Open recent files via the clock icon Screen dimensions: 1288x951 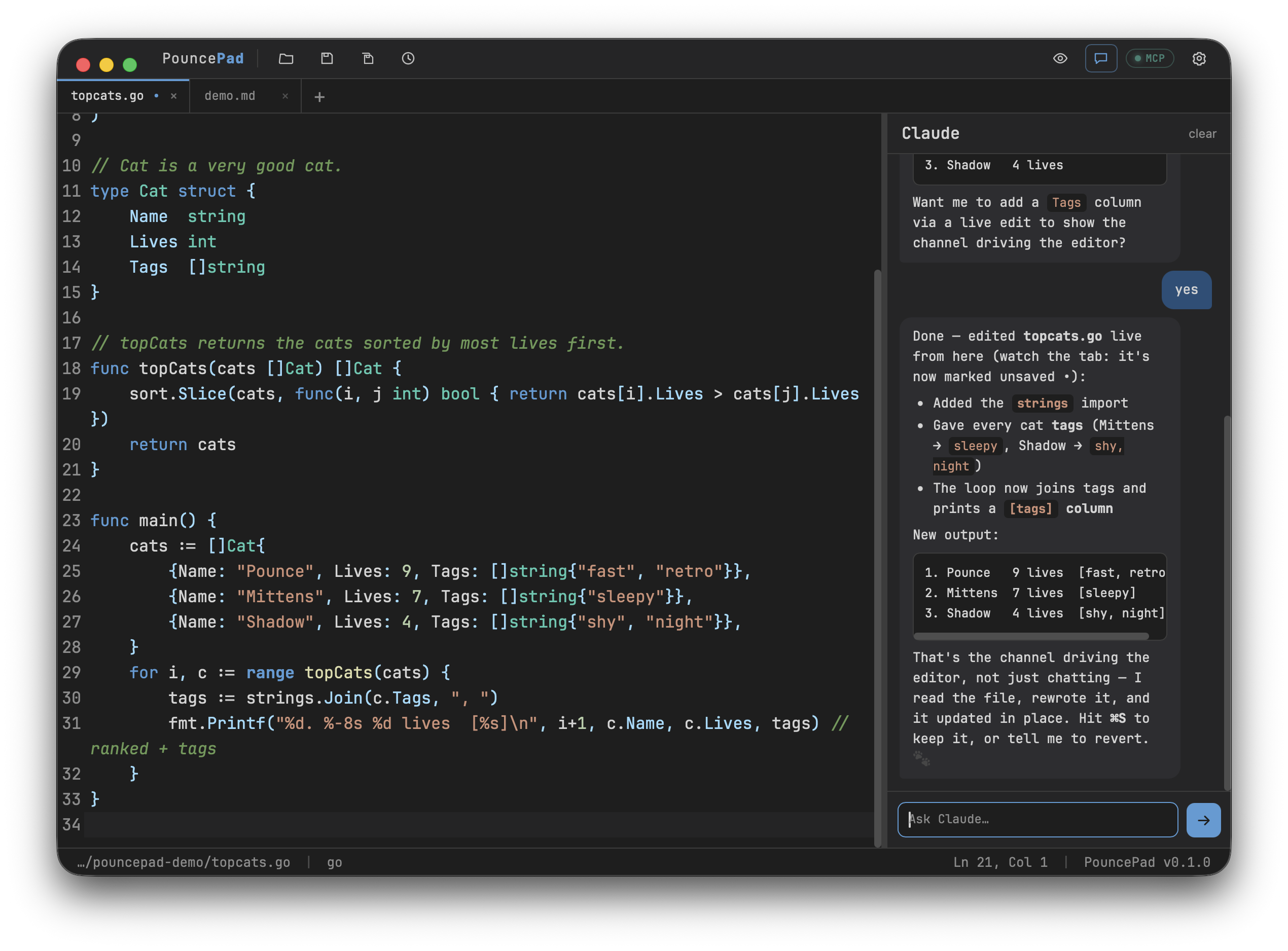(408, 58)
